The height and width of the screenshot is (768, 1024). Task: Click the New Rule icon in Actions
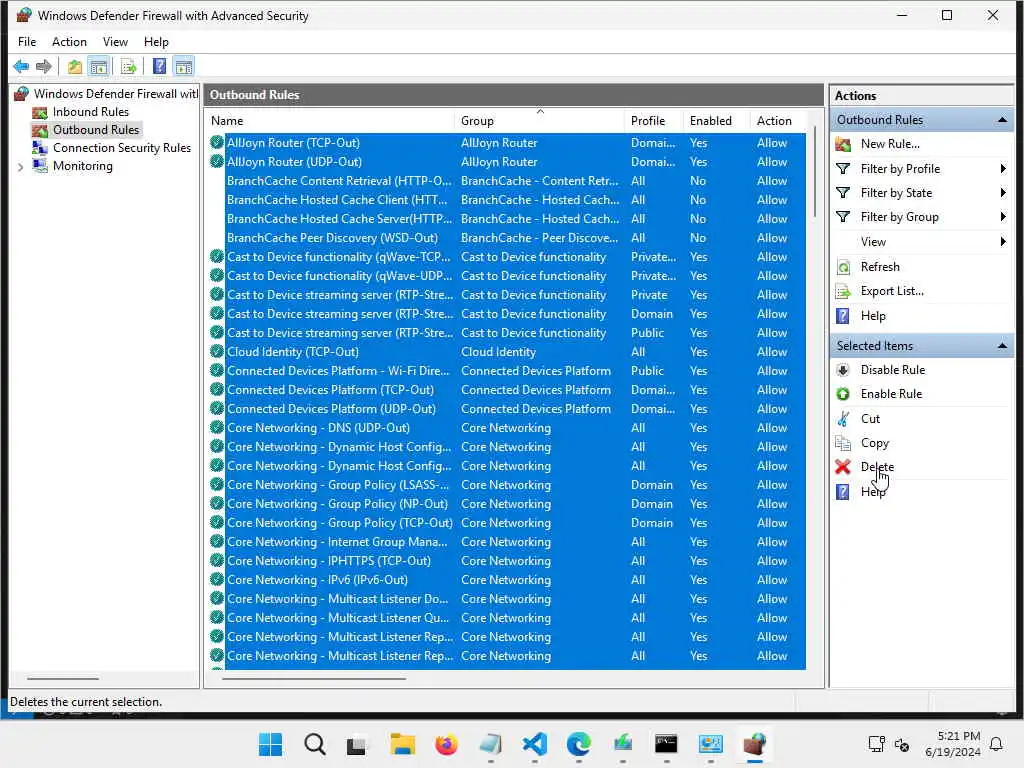(843, 144)
